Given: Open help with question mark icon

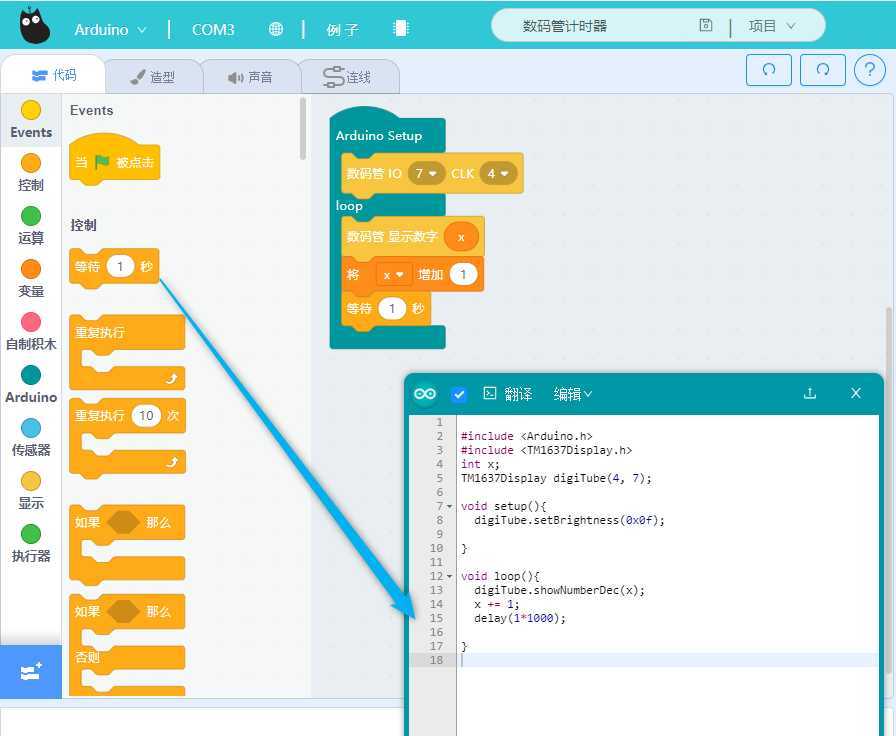Looking at the screenshot, I should tap(869, 70).
